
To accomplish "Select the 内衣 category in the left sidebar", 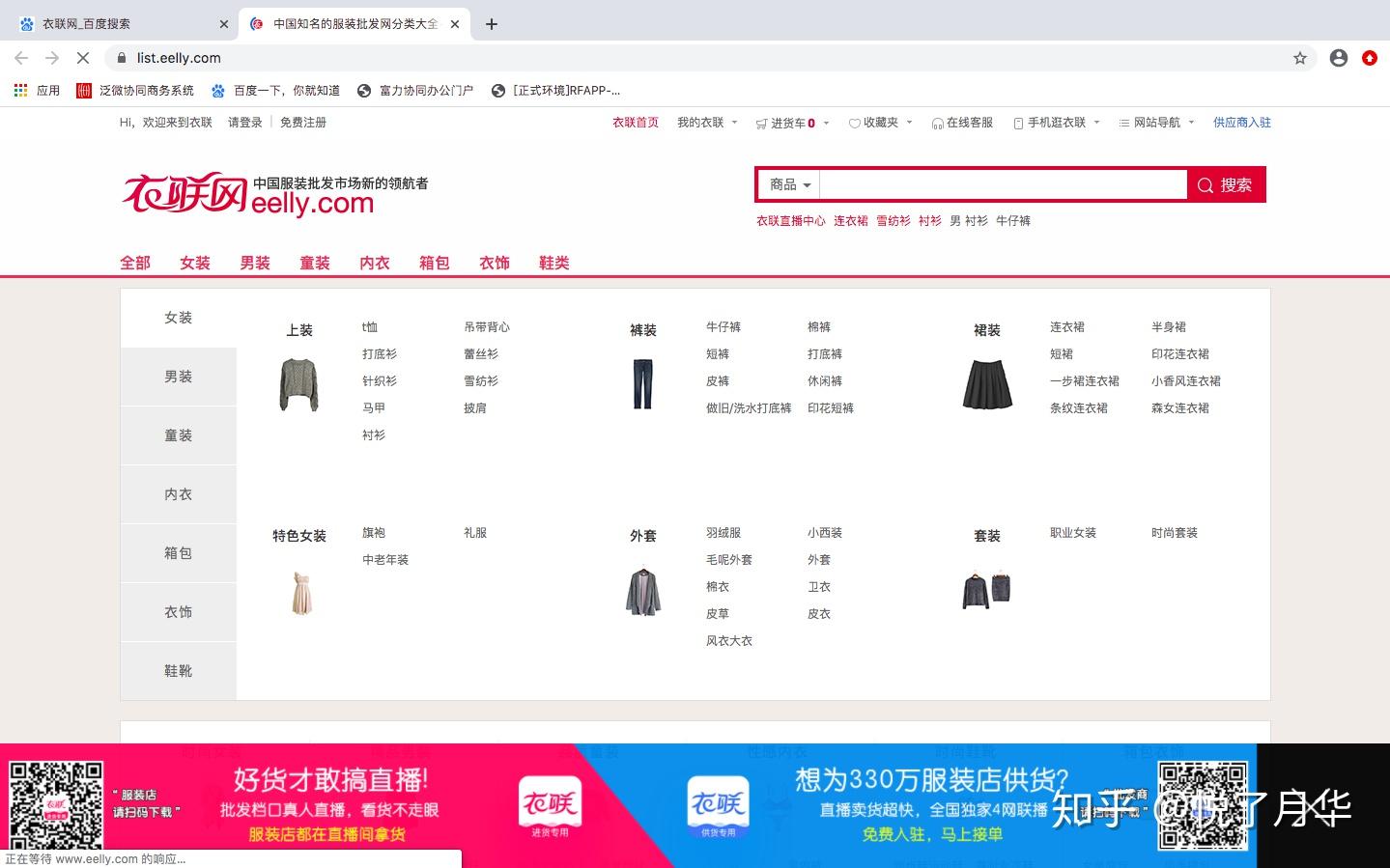I will point(178,493).
